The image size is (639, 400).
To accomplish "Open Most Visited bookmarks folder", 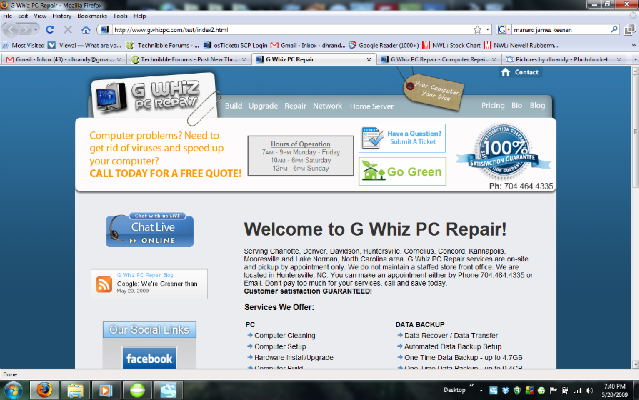I will [x=24, y=45].
